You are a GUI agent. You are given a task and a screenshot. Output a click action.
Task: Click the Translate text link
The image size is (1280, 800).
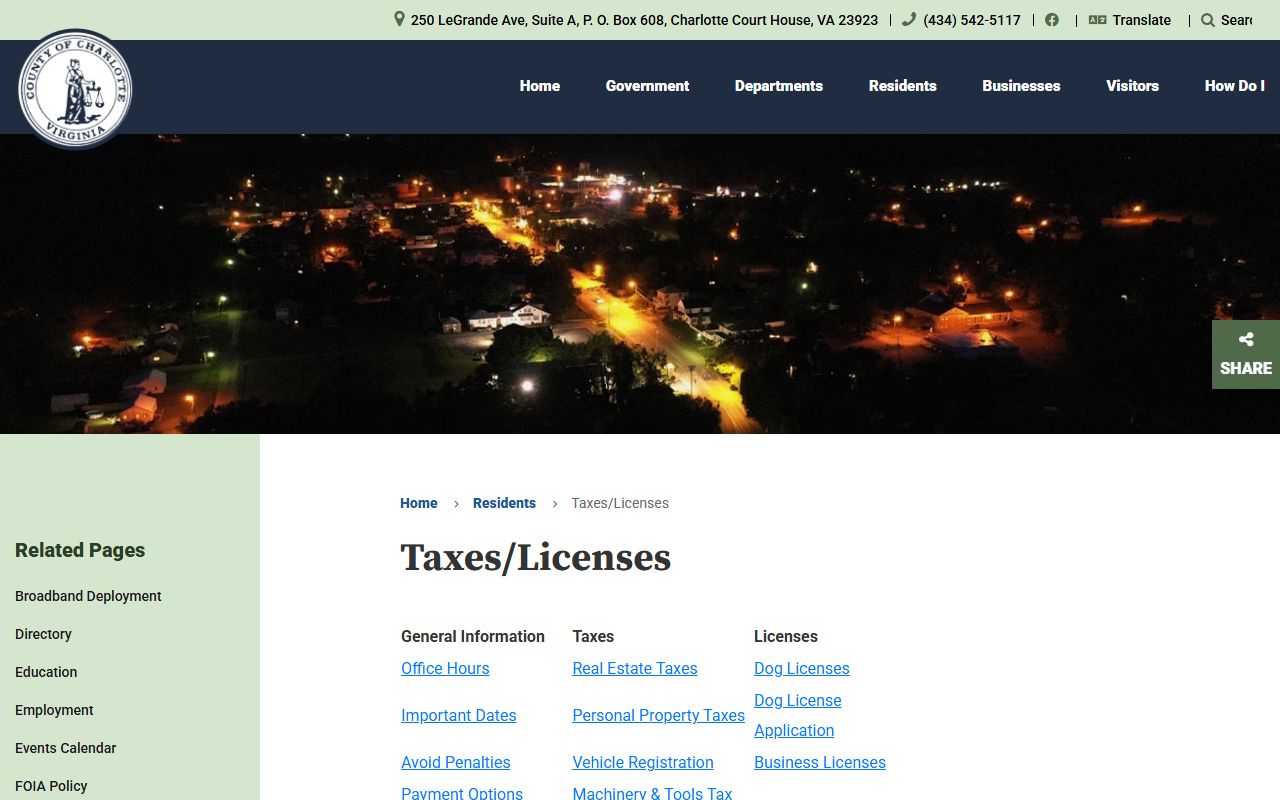click(x=1142, y=20)
